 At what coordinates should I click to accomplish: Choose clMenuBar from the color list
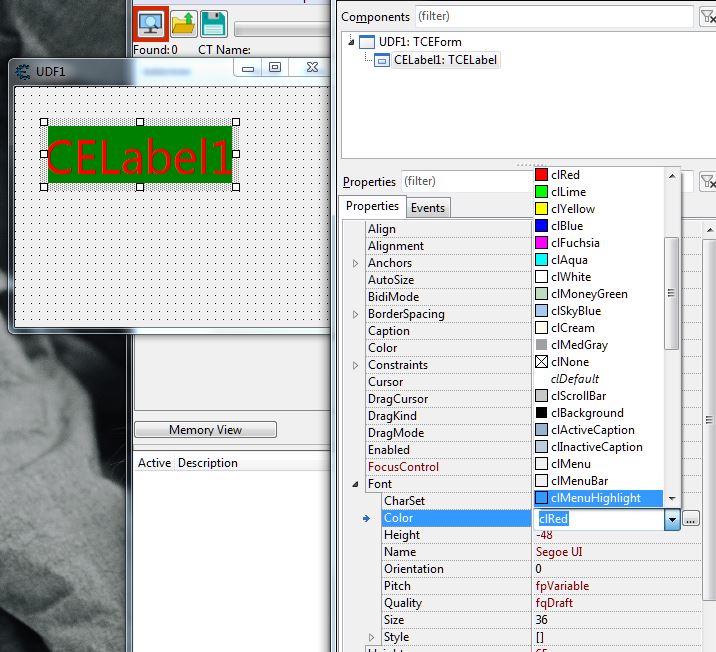[x=598, y=481]
